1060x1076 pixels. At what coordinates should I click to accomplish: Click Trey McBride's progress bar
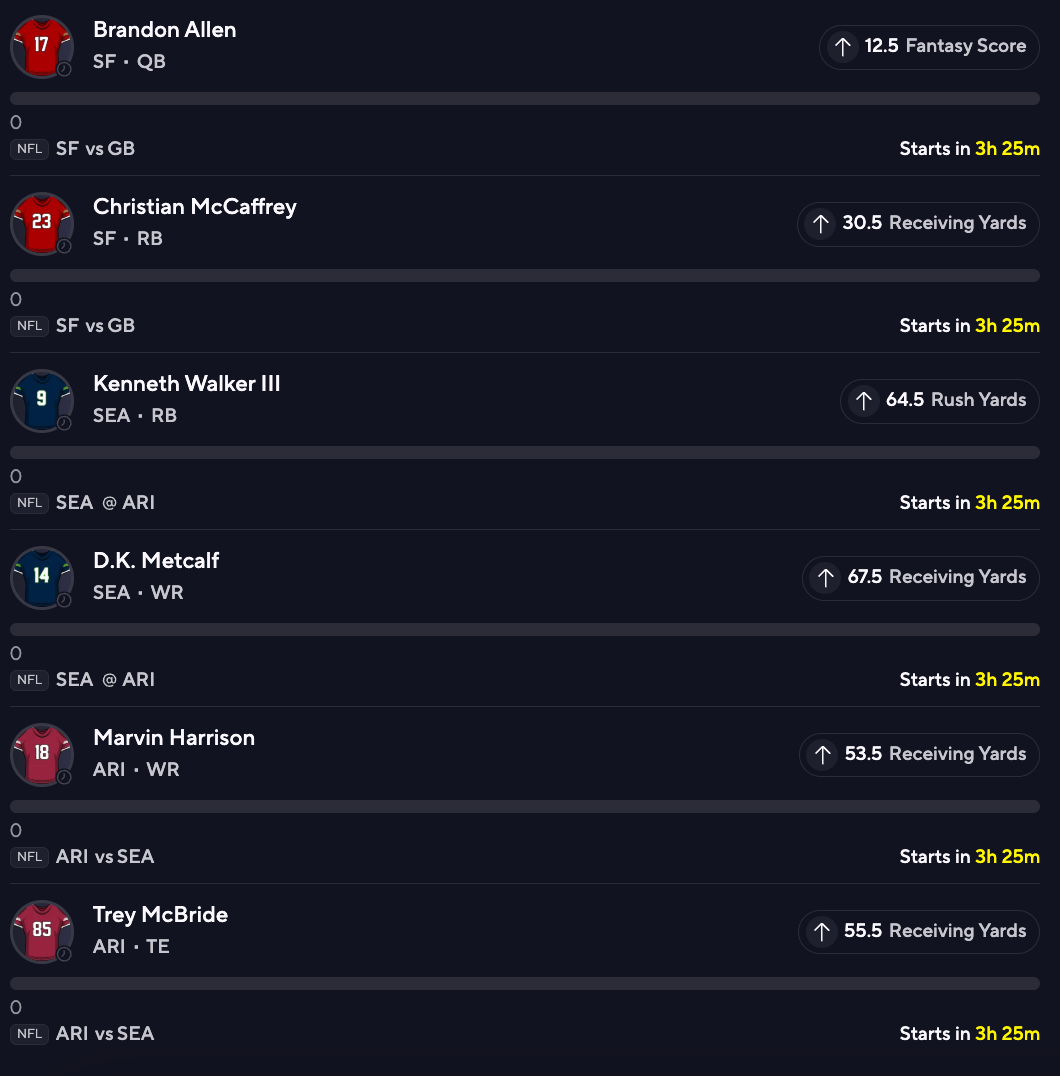[525, 984]
